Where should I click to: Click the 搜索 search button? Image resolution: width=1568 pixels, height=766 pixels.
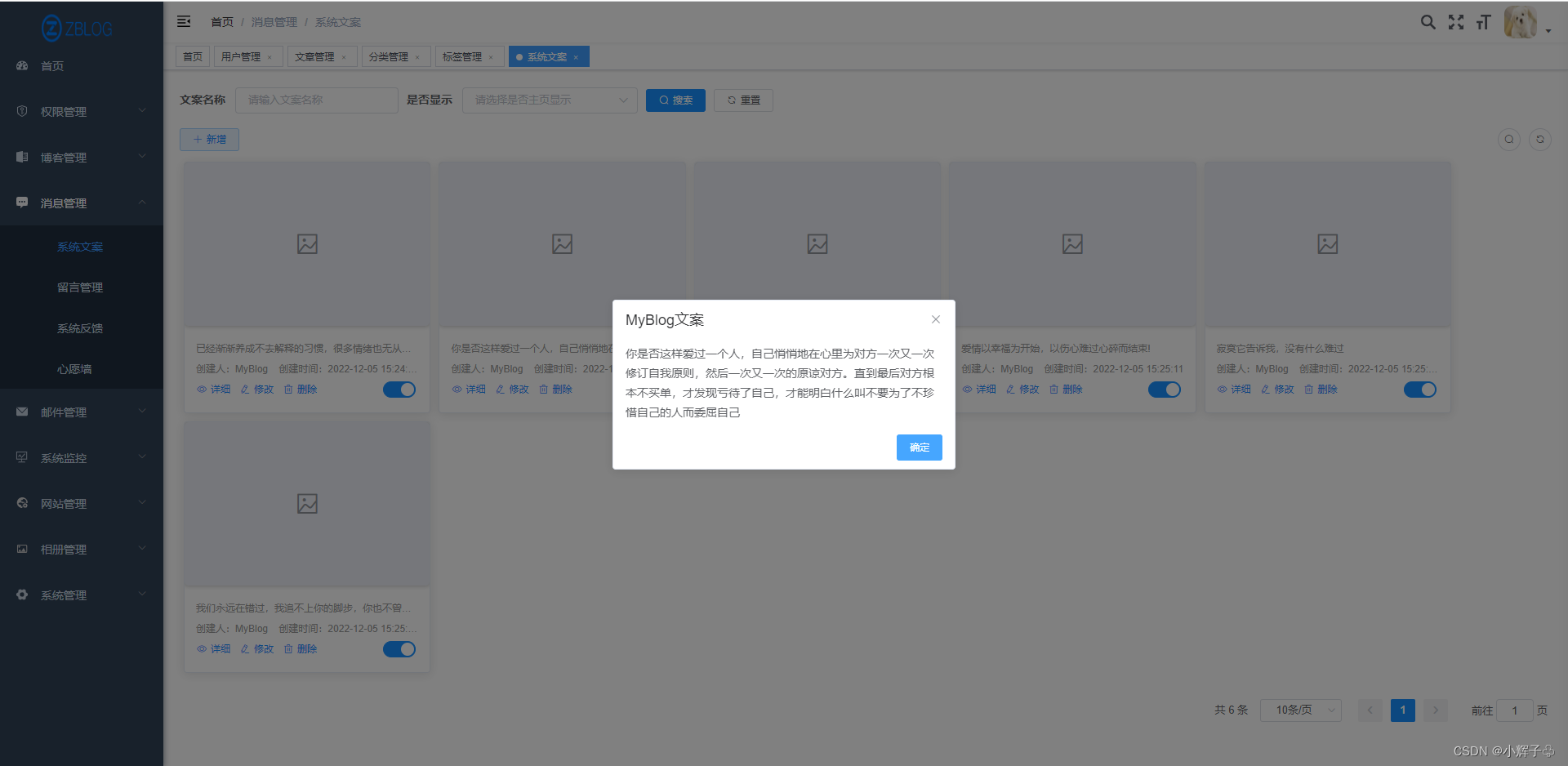pos(675,100)
